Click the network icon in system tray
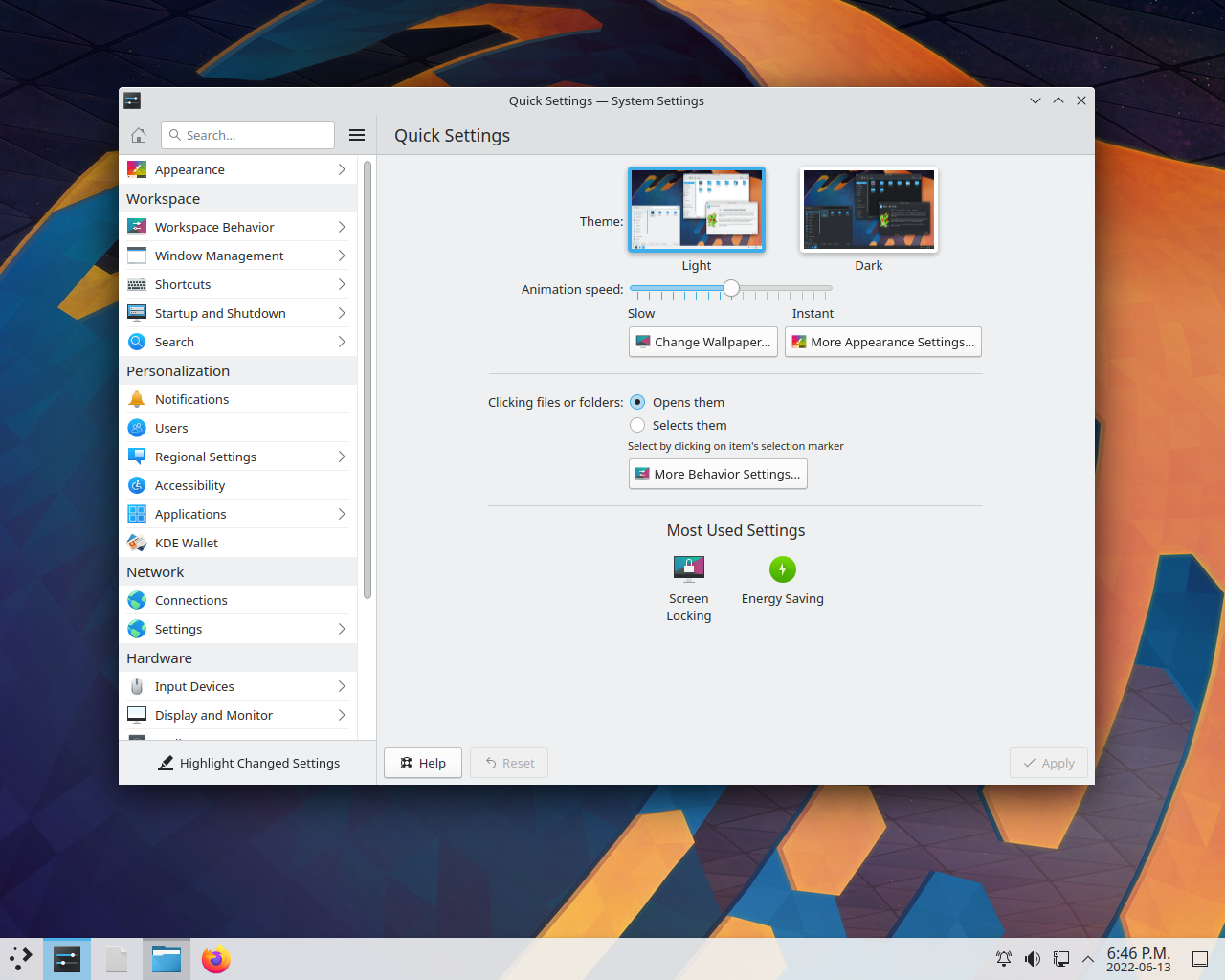Screen dimensions: 1225x980 pyautogui.click(x=1061, y=959)
